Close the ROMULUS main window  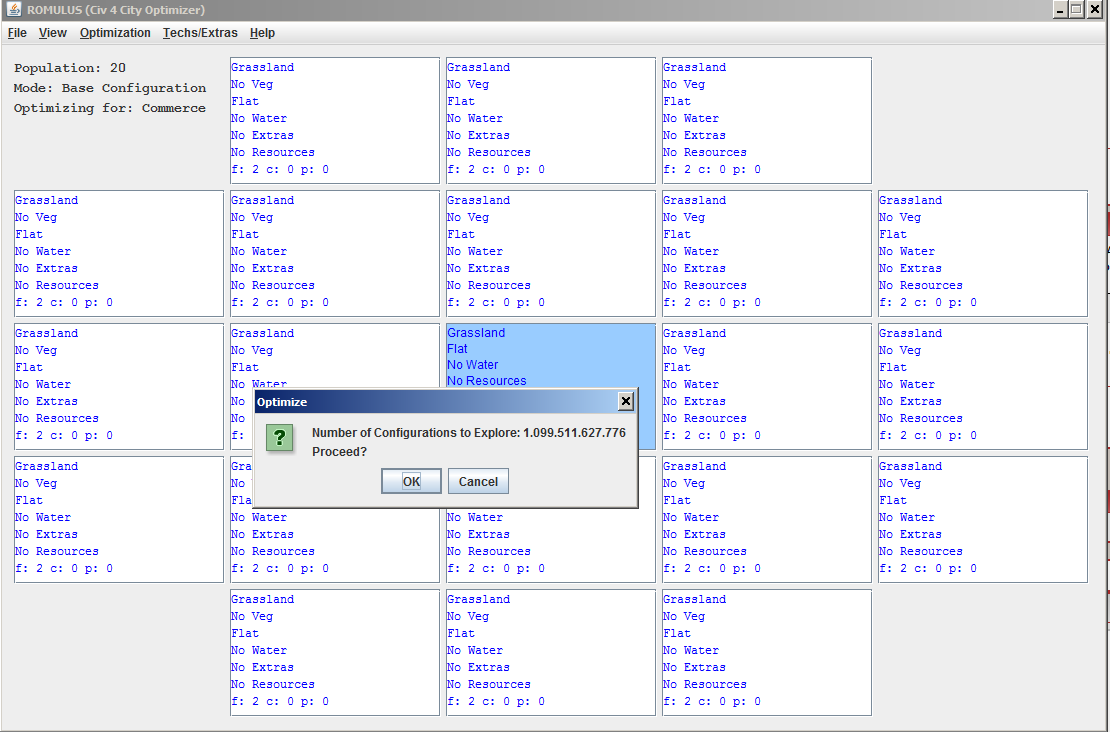click(x=1094, y=9)
